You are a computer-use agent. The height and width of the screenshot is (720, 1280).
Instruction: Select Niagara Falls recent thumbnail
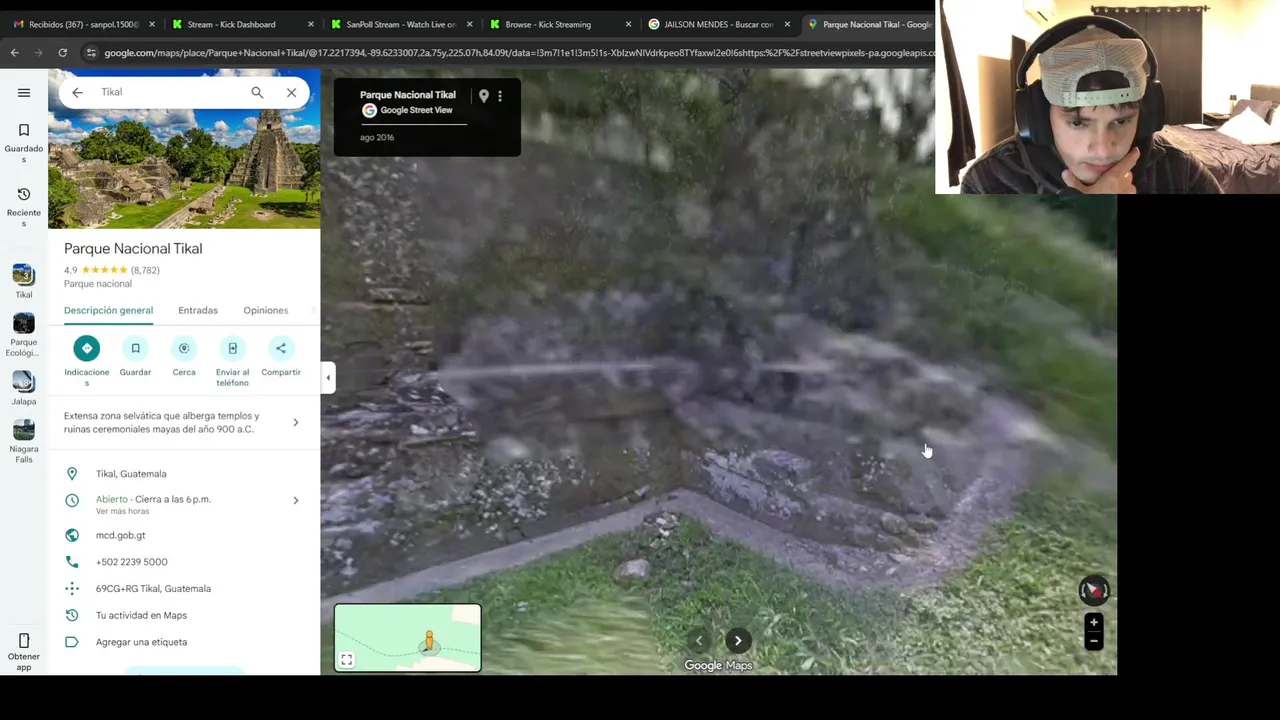click(24, 430)
